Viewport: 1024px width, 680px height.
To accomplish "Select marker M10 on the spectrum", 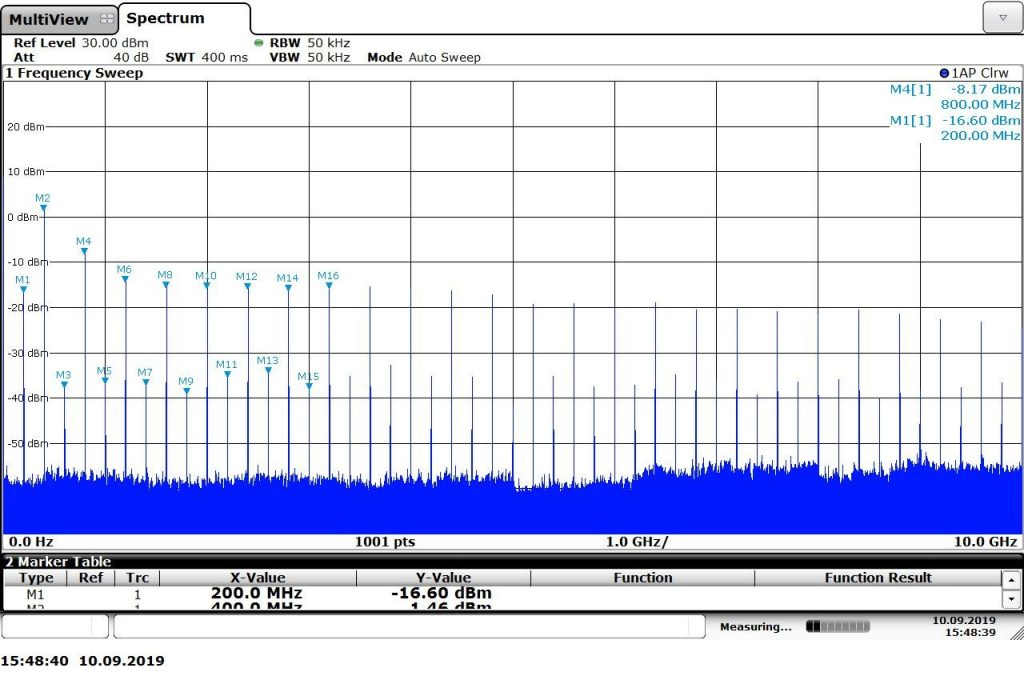I will pos(206,285).
